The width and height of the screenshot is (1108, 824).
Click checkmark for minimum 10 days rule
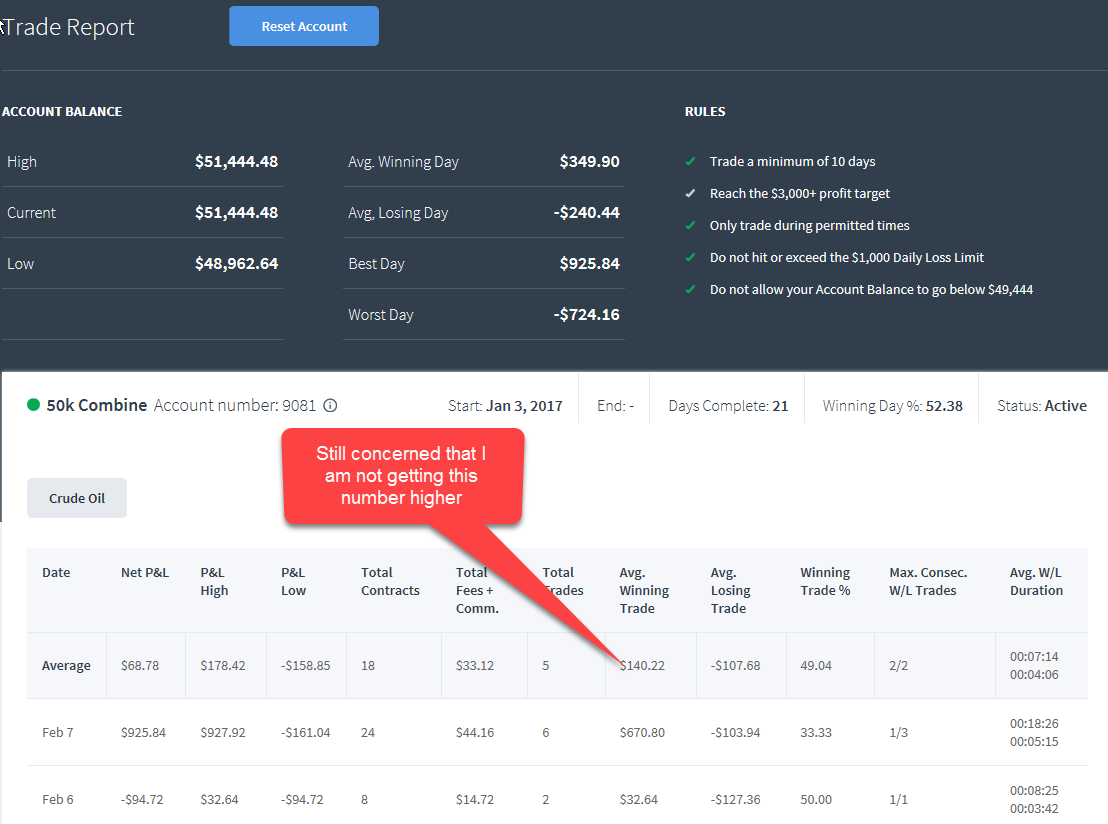(690, 161)
